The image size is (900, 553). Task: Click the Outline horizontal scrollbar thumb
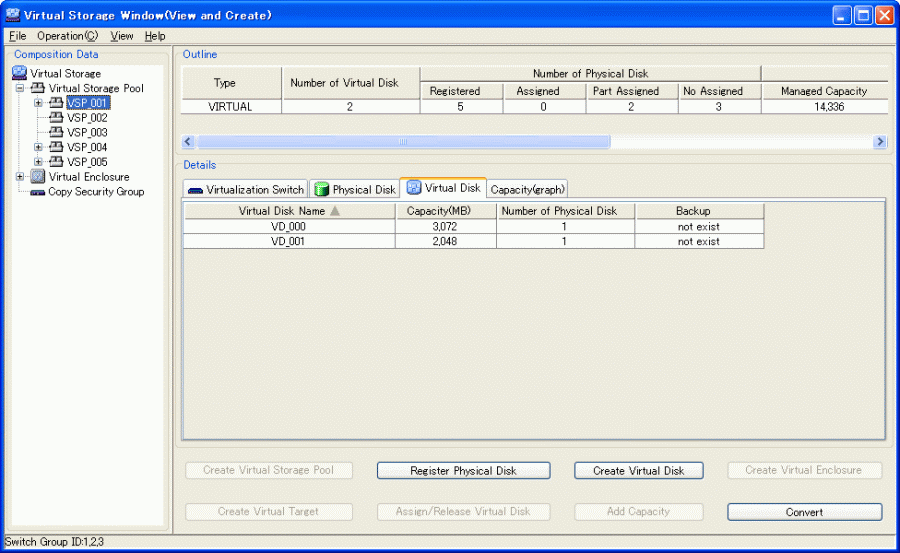(403, 142)
